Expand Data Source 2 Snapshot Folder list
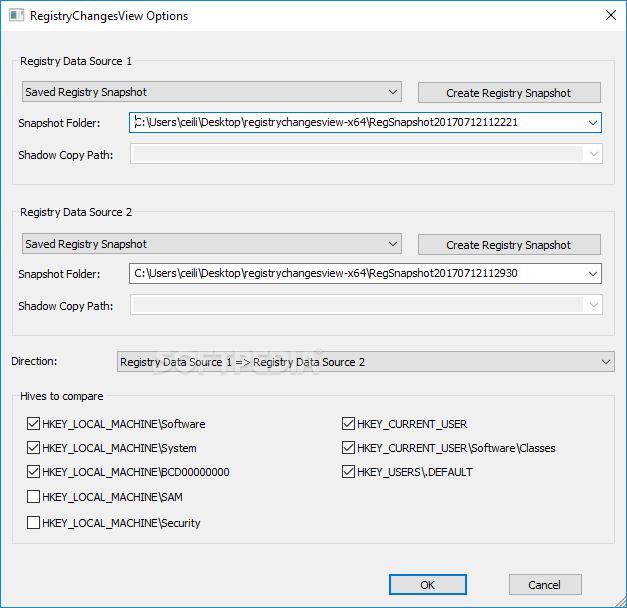The width and height of the screenshot is (627, 608). pyautogui.click(x=593, y=274)
